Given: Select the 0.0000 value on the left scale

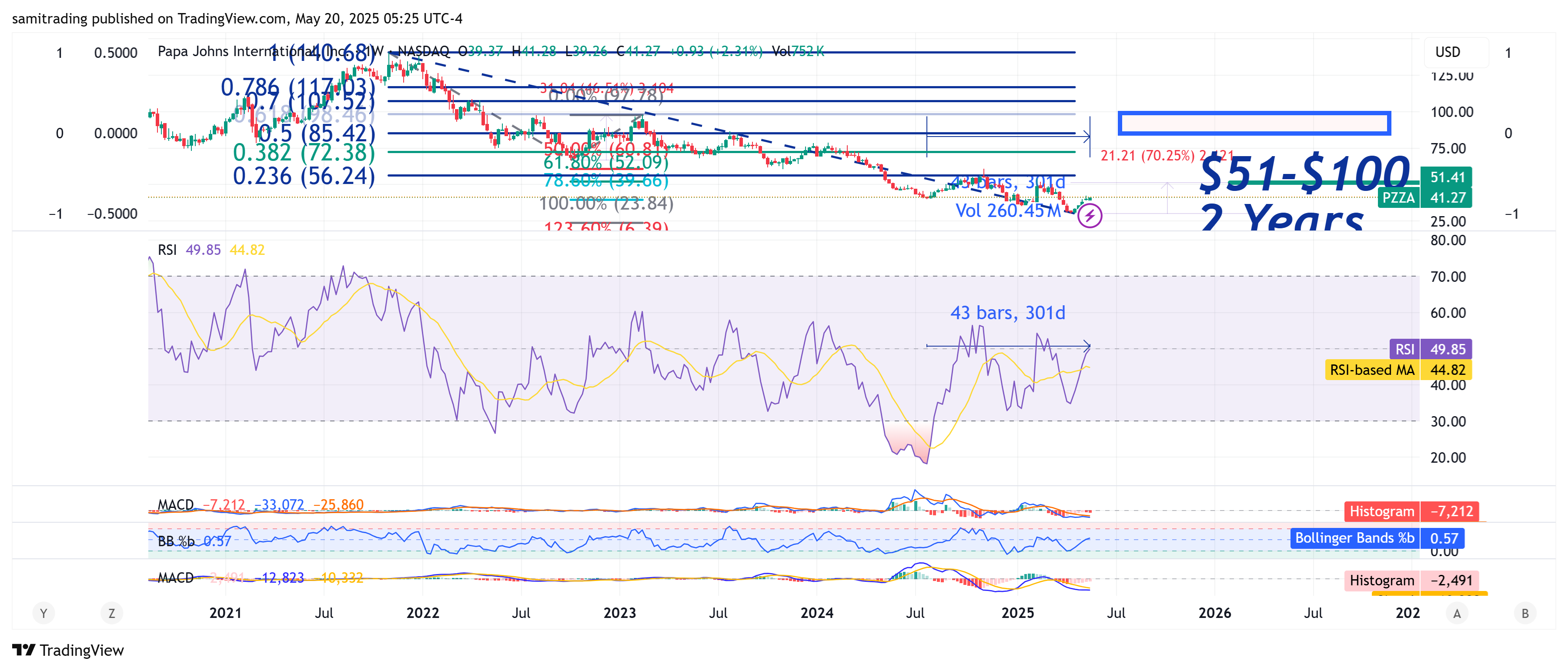Looking at the screenshot, I should pyautogui.click(x=116, y=133).
